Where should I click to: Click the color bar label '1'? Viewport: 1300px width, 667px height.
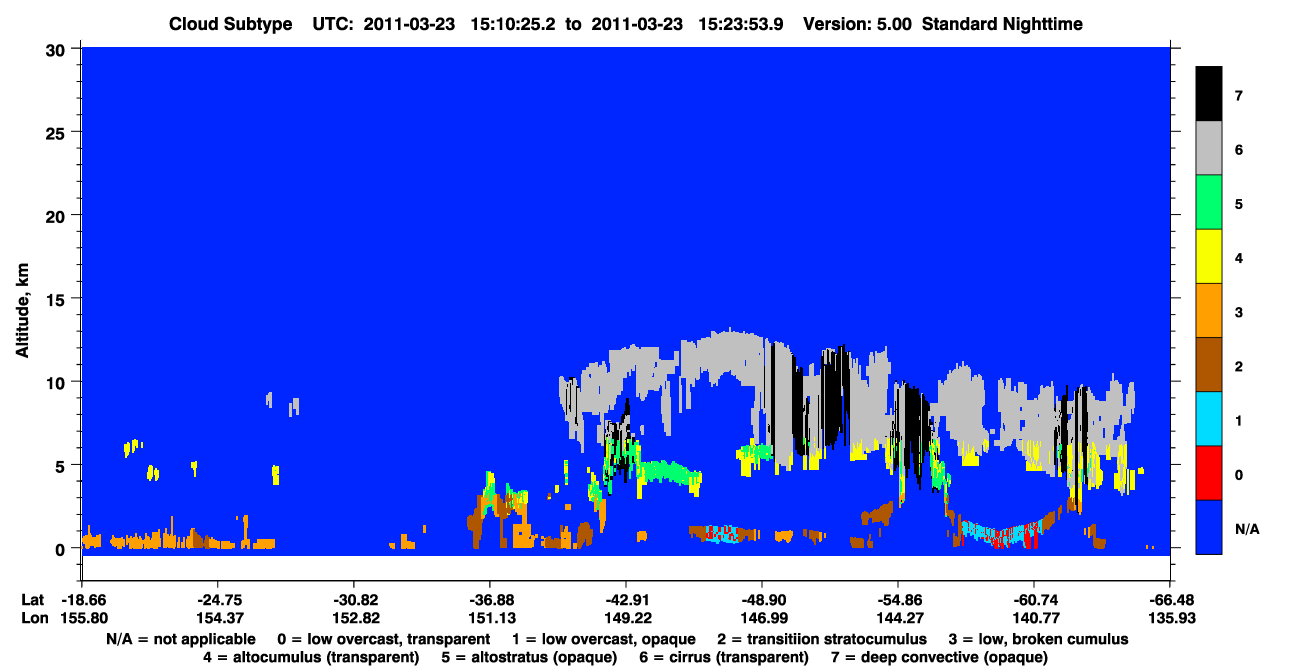click(x=1239, y=420)
